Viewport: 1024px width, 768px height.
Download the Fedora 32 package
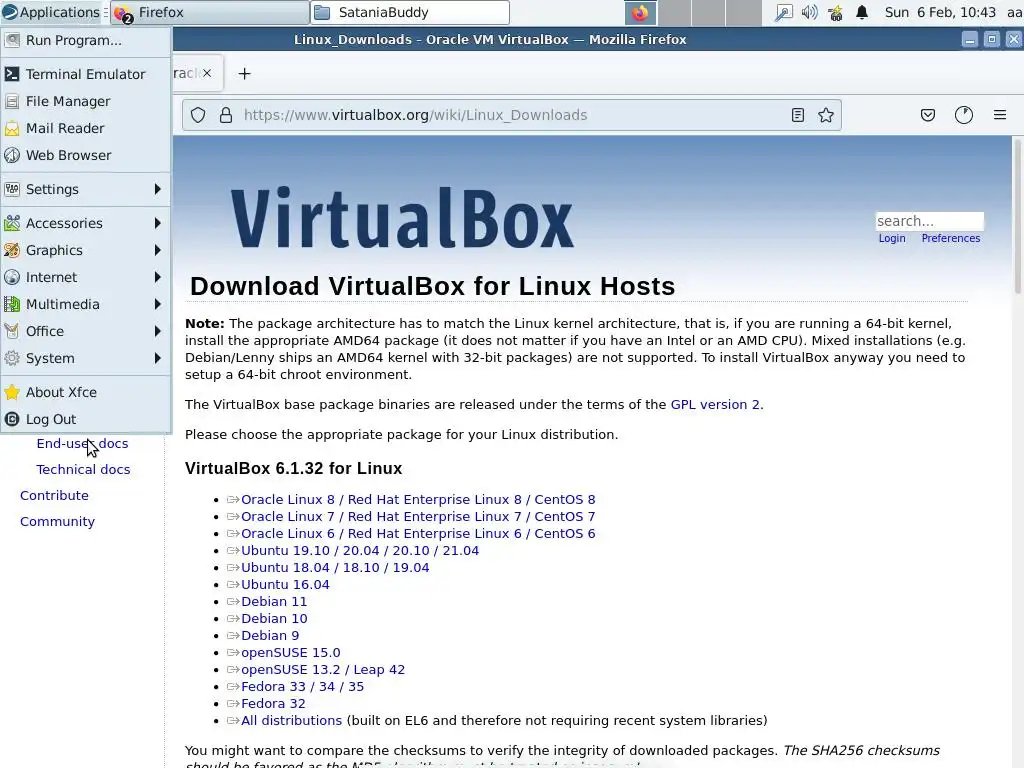[x=273, y=703]
